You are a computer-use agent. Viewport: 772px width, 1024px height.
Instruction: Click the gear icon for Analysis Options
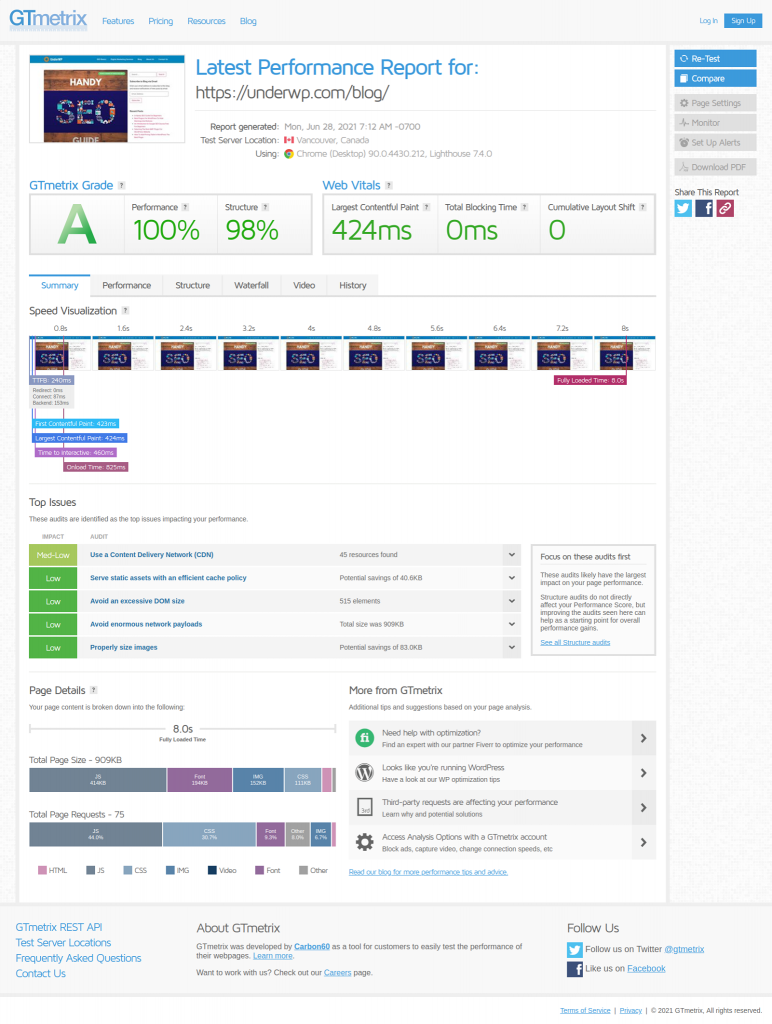(x=364, y=842)
